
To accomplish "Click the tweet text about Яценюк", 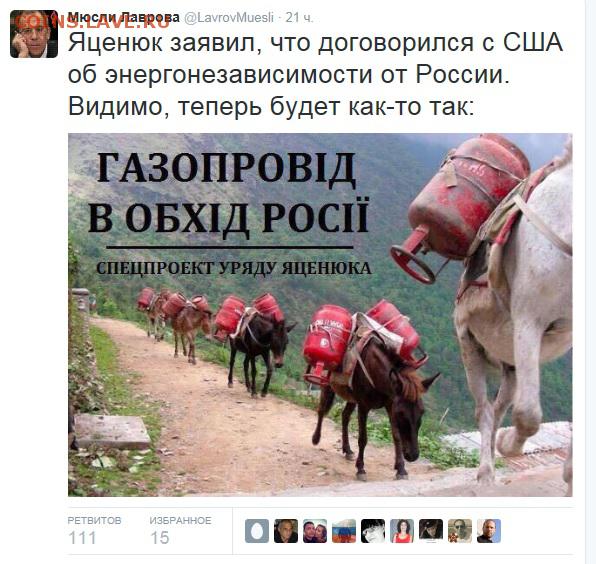I will [x=315, y=74].
